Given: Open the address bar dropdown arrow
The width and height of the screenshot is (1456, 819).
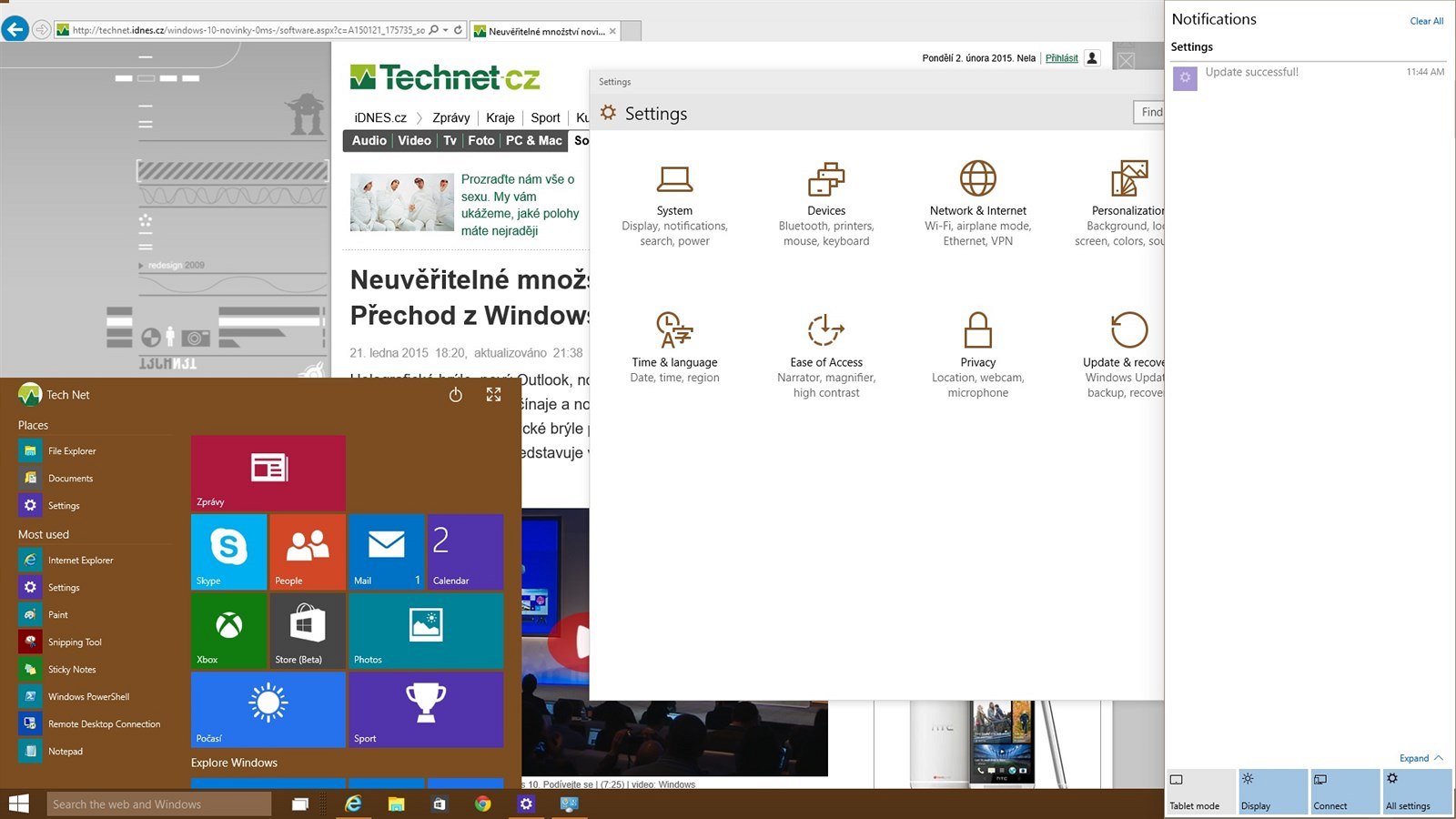Looking at the screenshot, I should pyautogui.click(x=446, y=30).
